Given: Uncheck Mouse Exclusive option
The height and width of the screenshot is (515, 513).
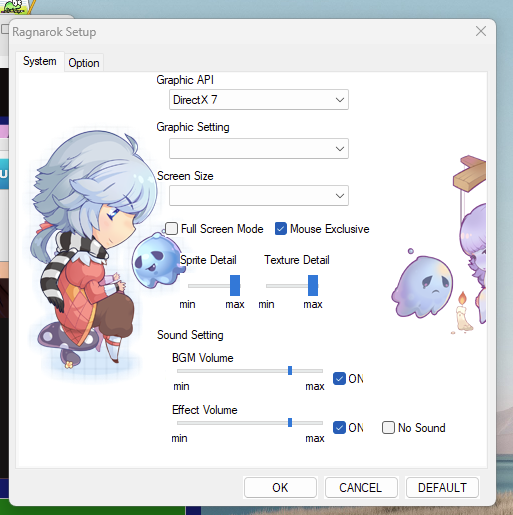Looking at the screenshot, I should (281, 229).
